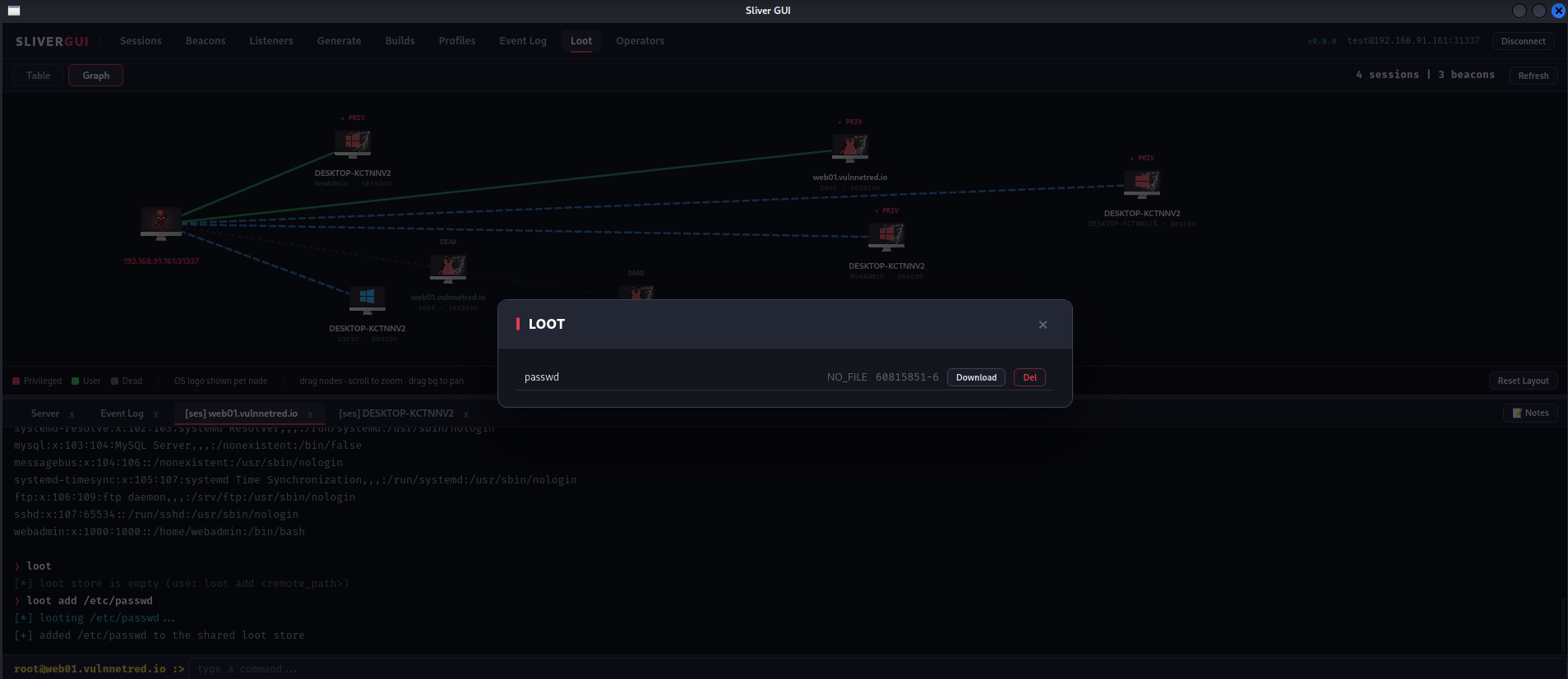Close the Server terminal tab
This screenshot has width=1568, height=679.
[72, 414]
